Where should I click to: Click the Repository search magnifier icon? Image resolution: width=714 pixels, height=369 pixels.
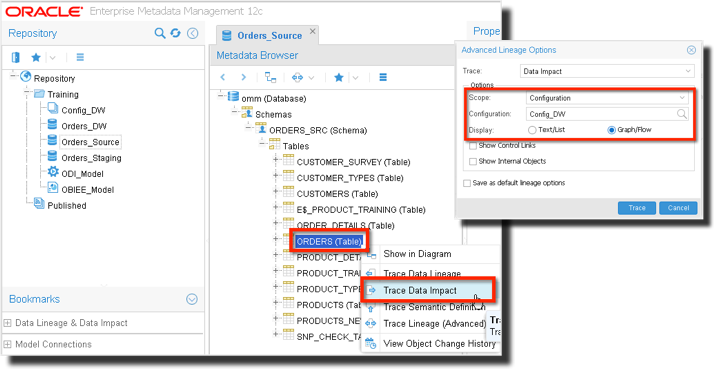(160, 33)
